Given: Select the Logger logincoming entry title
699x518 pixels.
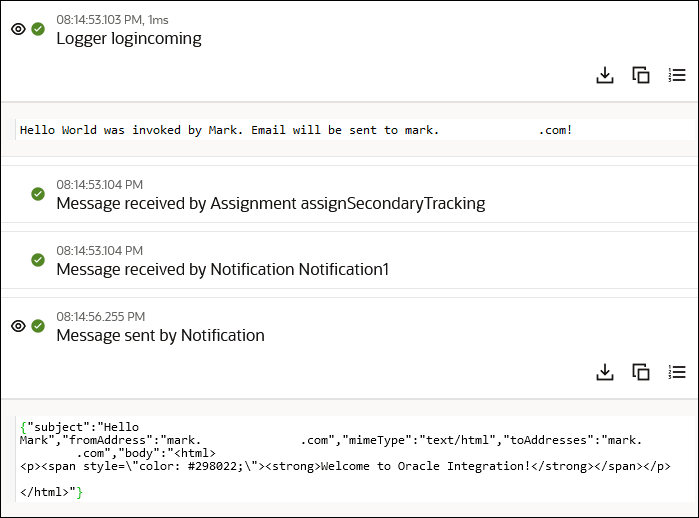Looking at the screenshot, I should pyautogui.click(x=129, y=39).
